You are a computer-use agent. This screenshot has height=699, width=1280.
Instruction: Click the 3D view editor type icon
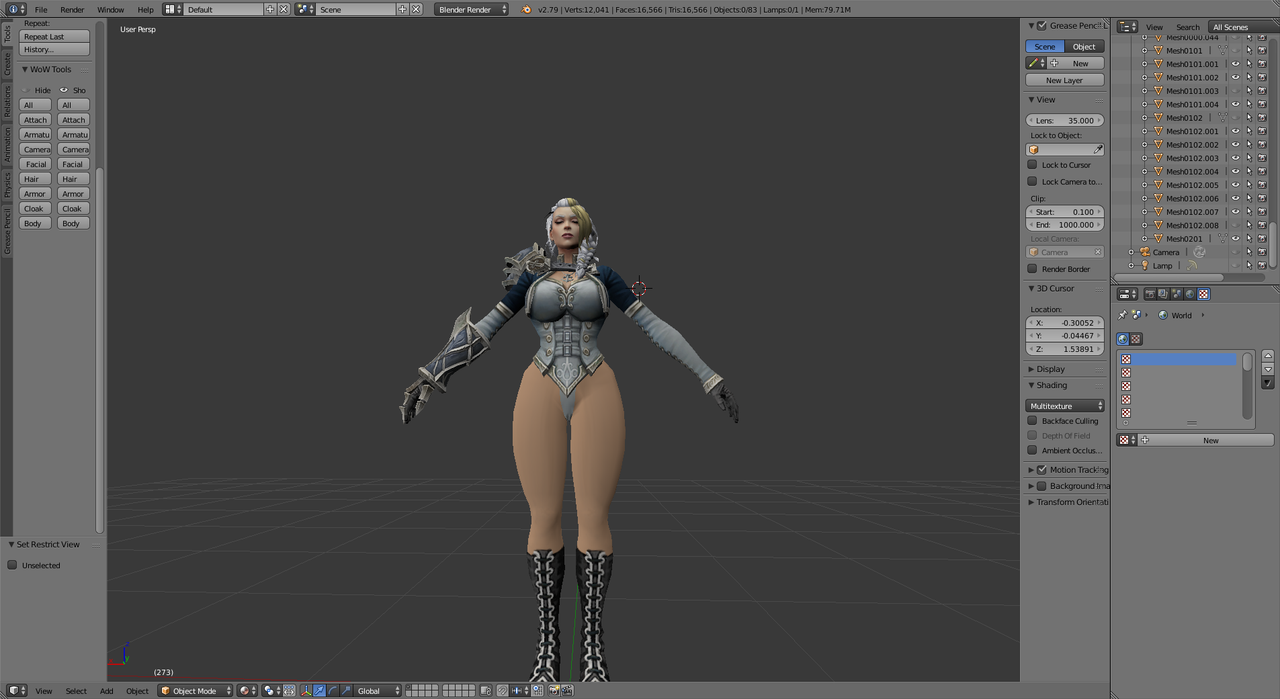click(15, 691)
